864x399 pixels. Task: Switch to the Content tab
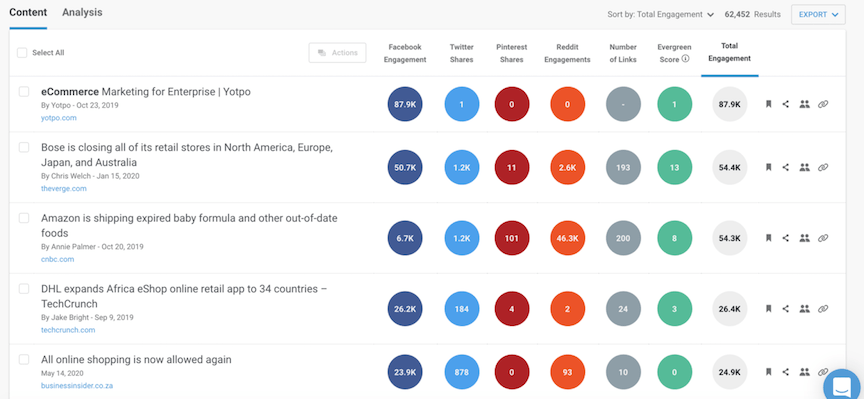[x=28, y=13]
